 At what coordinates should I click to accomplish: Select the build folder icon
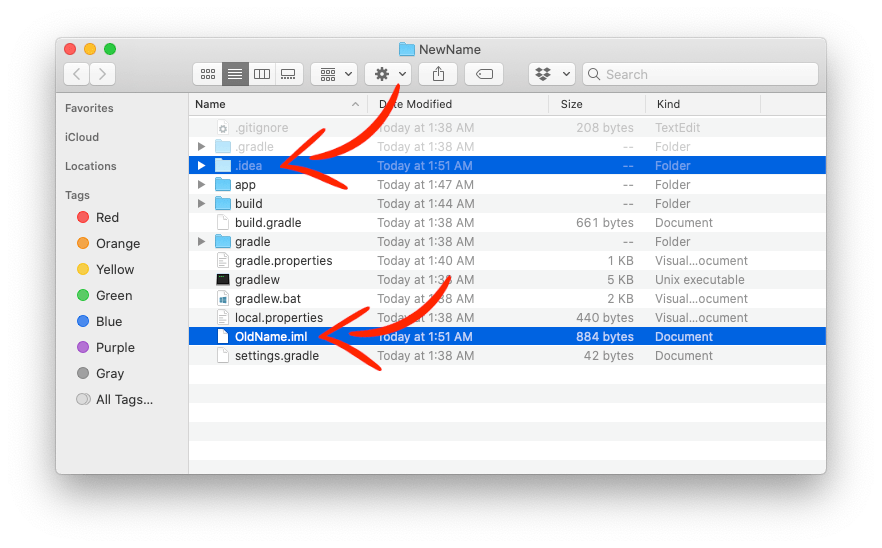pyautogui.click(x=223, y=204)
